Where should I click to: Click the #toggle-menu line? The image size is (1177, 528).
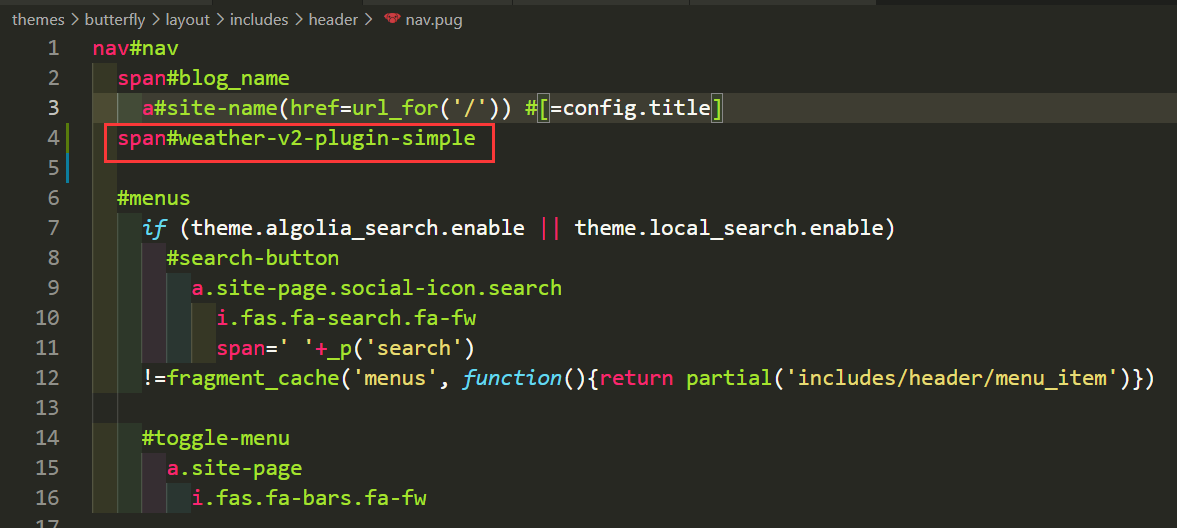(x=216, y=438)
